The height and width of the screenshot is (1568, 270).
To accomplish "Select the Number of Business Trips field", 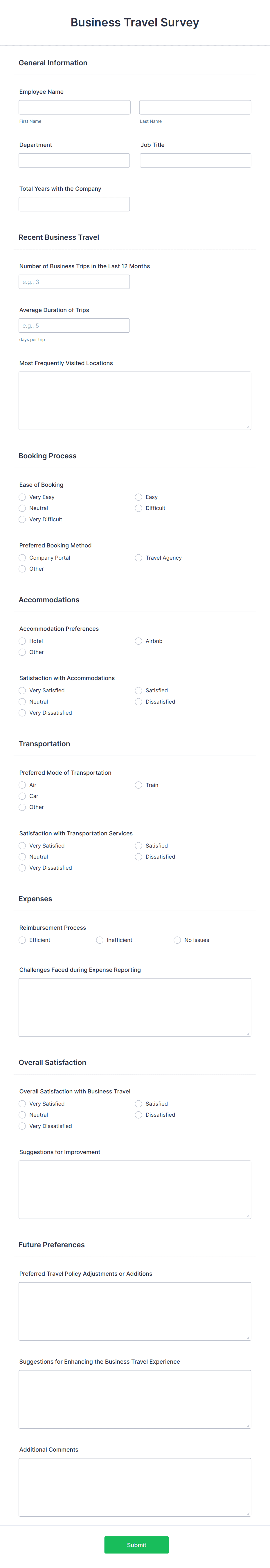I will click(74, 281).
